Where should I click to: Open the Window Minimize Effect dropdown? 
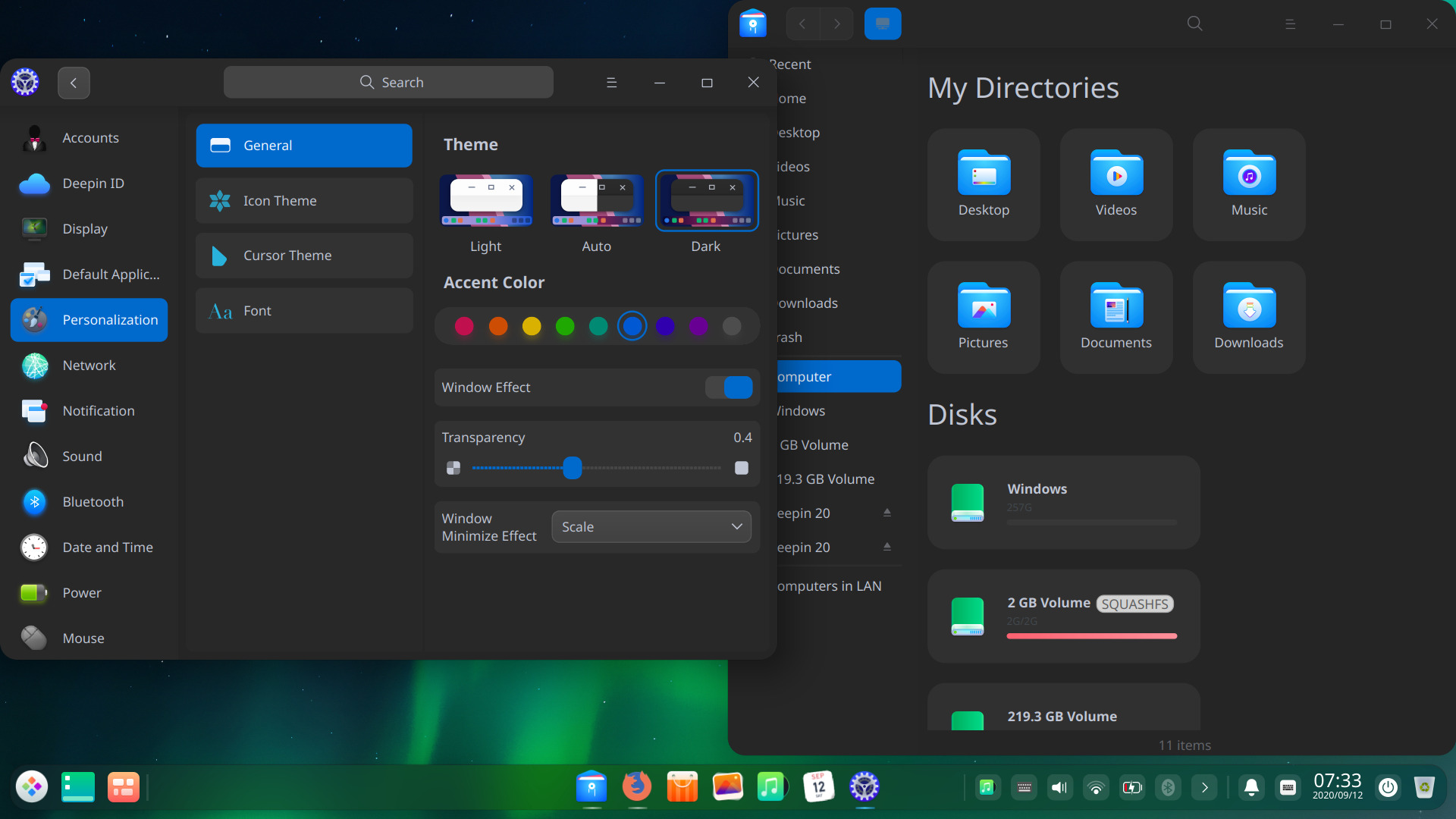tap(651, 526)
